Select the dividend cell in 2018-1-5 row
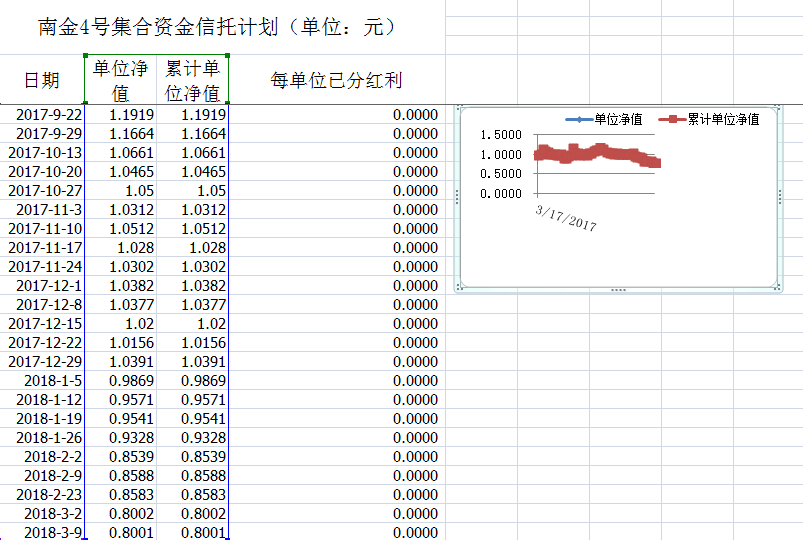 [x=336, y=381]
